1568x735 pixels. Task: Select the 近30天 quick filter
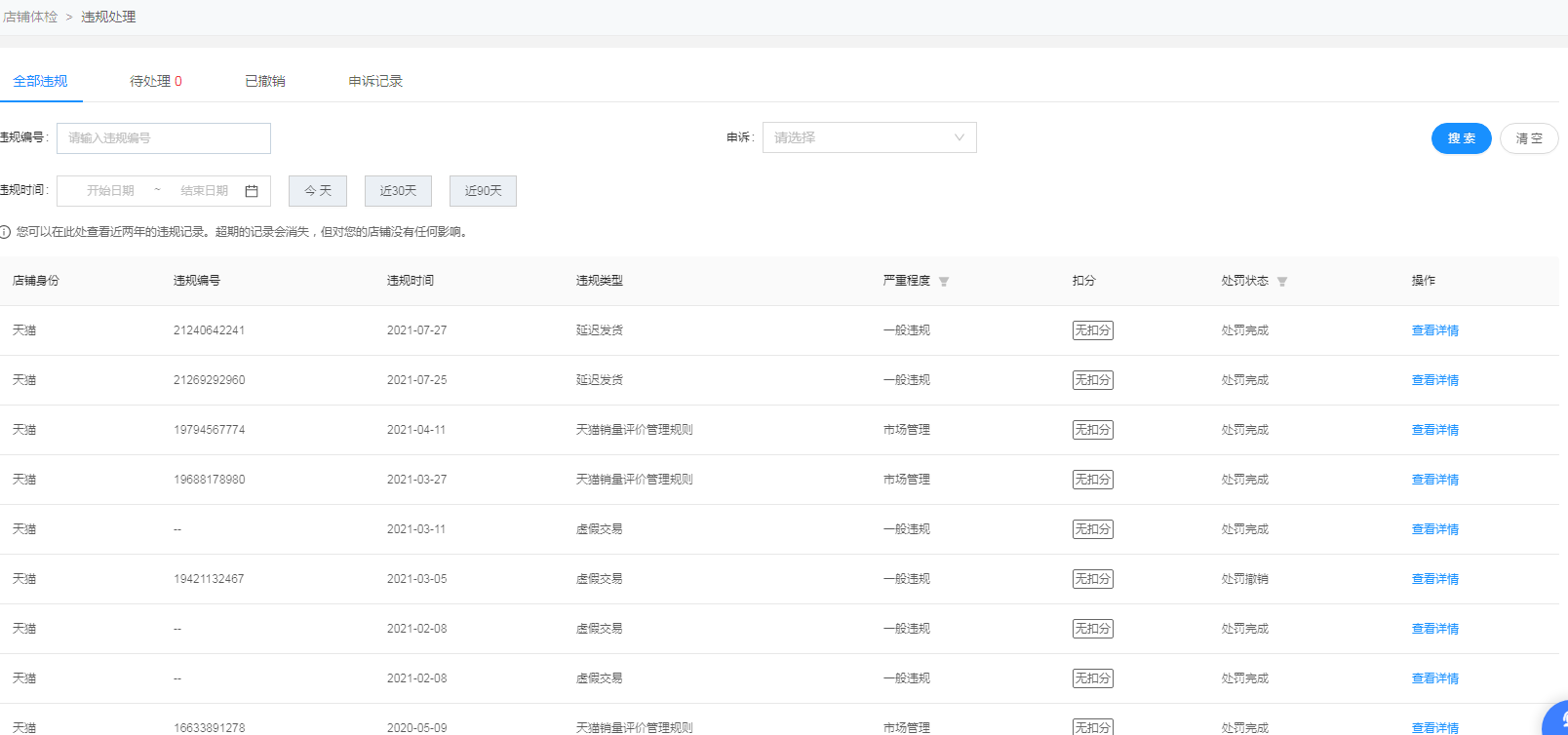398,191
